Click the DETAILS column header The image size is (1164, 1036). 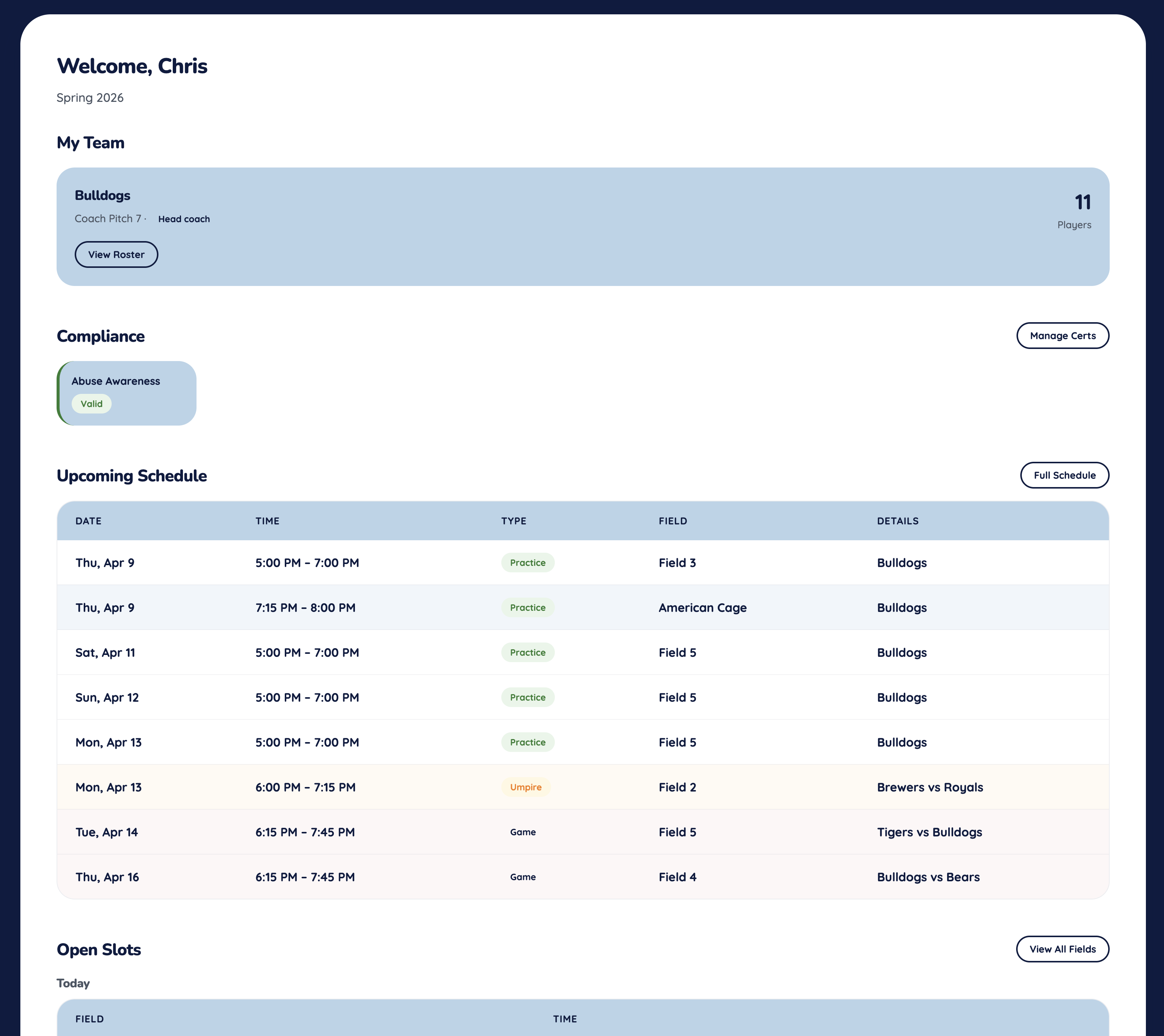pos(897,521)
